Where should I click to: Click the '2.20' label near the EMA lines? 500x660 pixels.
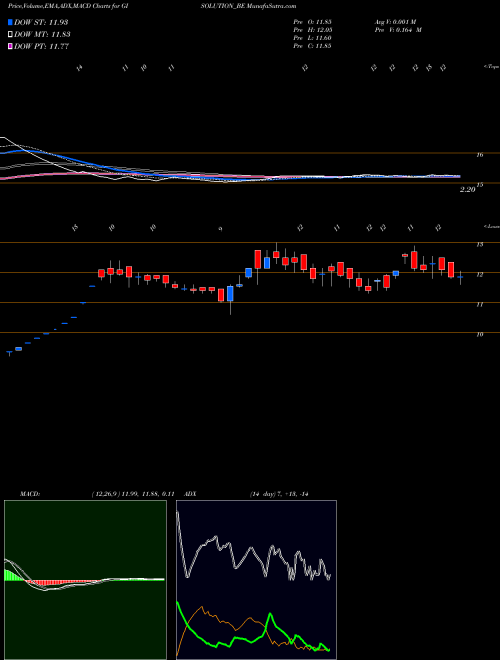[468, 190]
